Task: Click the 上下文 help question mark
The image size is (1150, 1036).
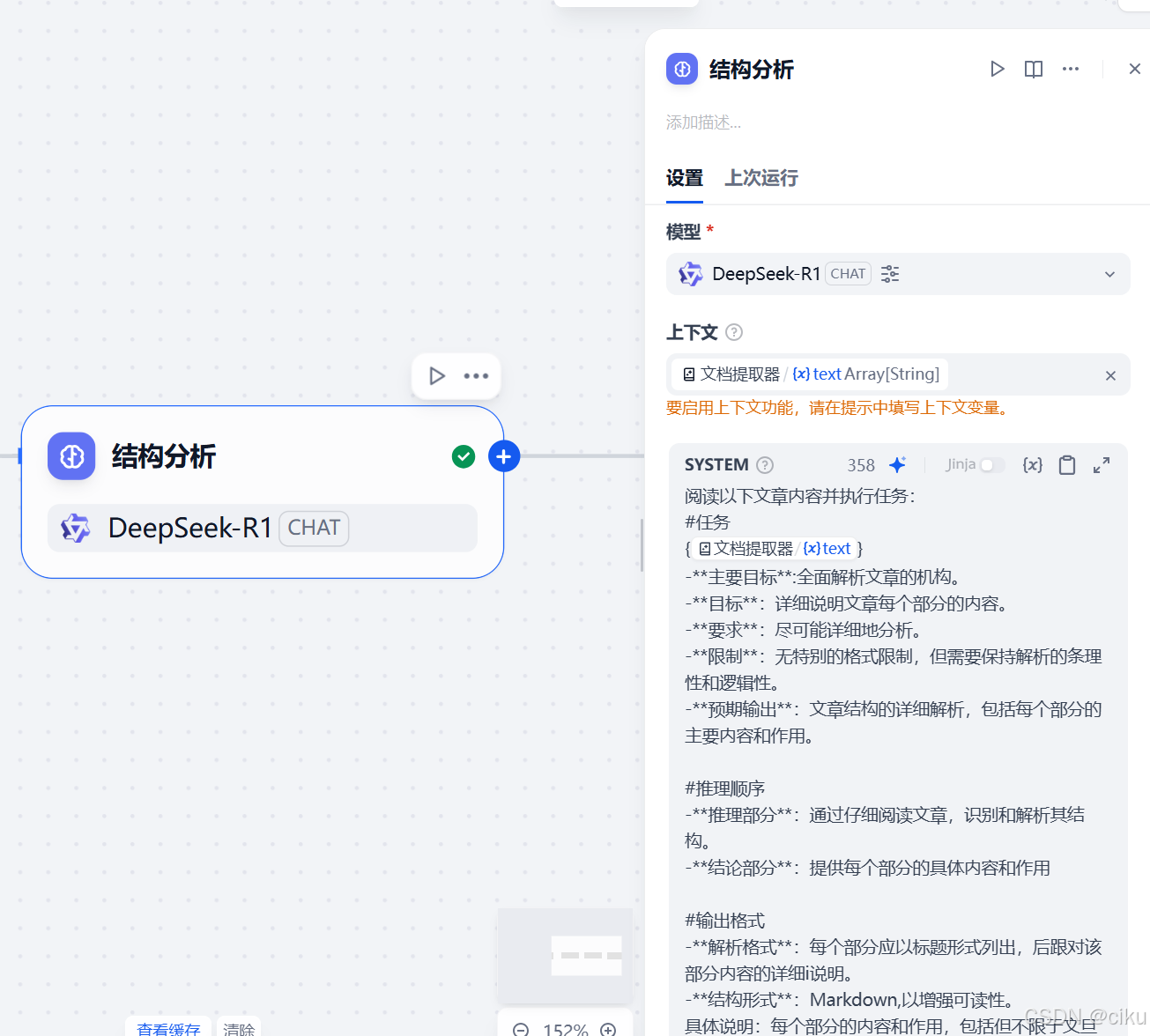Action: tap(733, 332)
